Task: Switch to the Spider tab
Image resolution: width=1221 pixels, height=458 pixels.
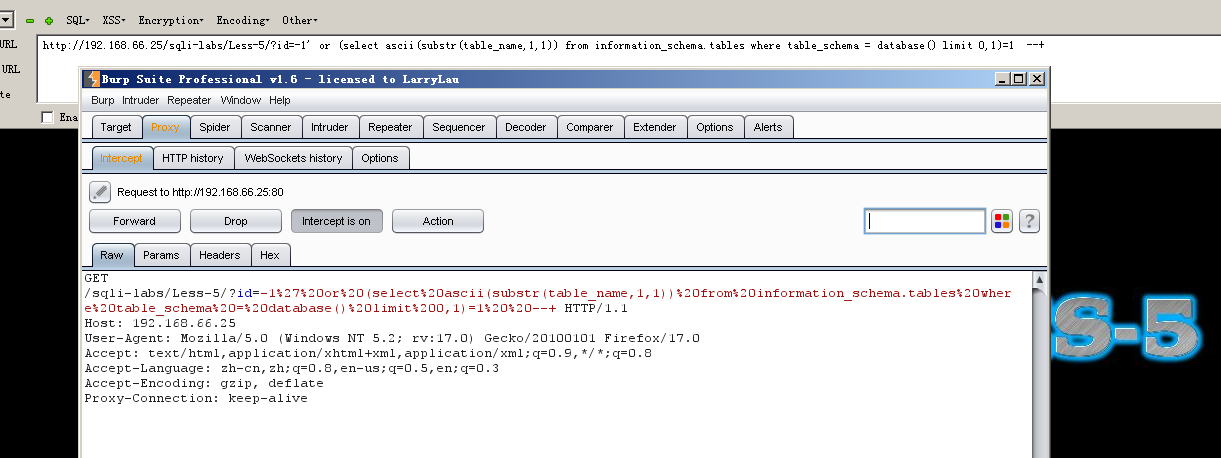Action: click(214, 127)
